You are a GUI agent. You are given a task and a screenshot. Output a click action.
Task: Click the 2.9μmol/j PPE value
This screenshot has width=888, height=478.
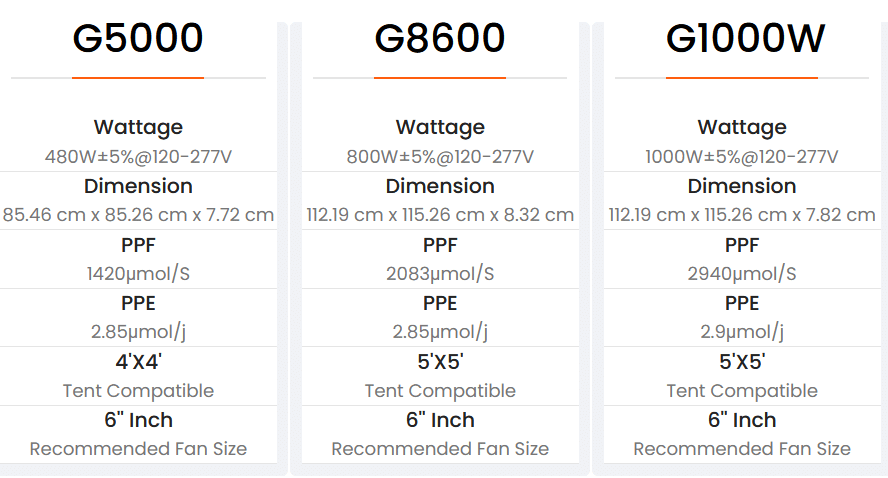[742, 331]
